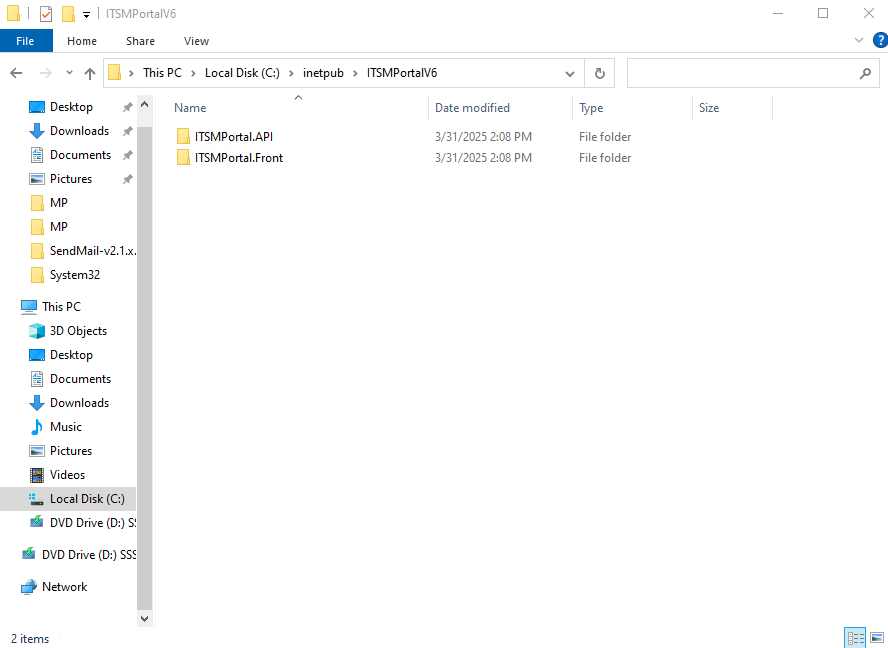This screenshot has width=888, height=648.
Task: Click the Refresh button in address bar
Action: tap(600, 73)
